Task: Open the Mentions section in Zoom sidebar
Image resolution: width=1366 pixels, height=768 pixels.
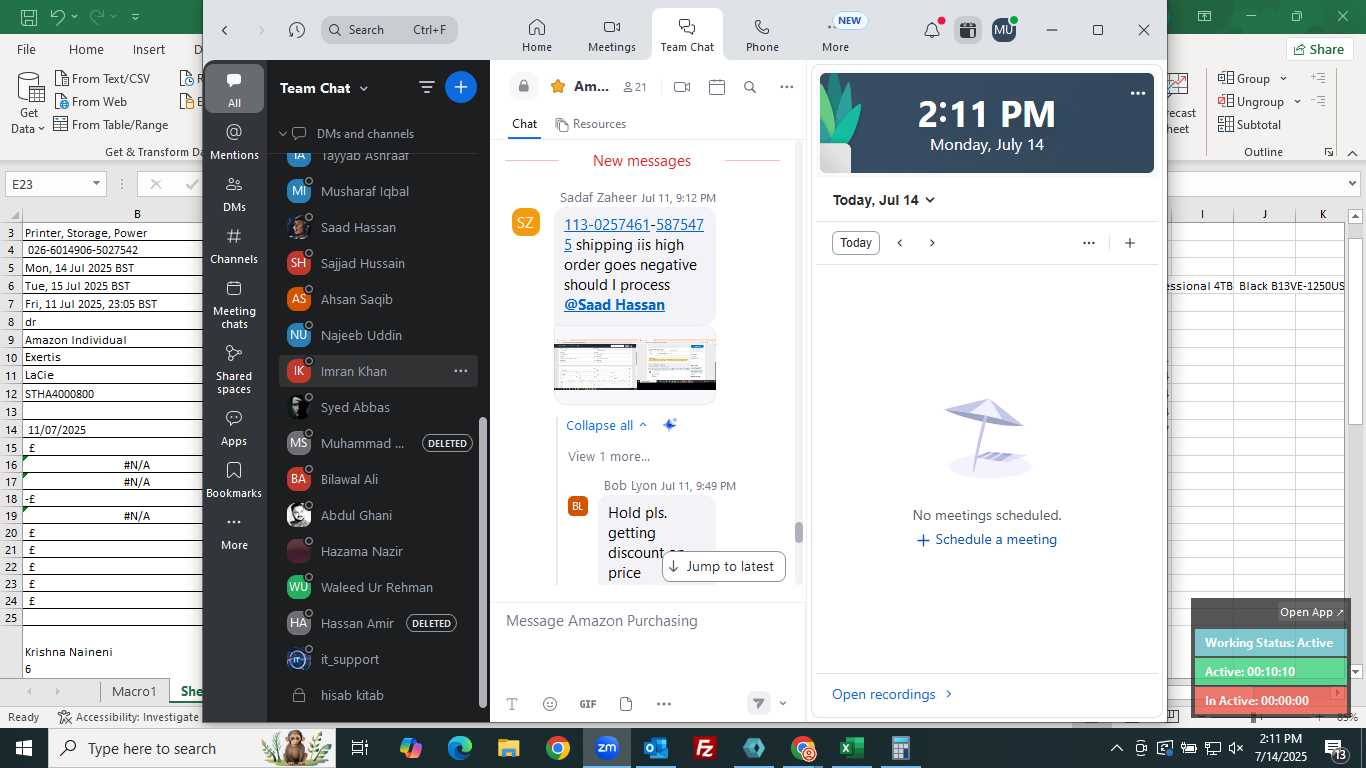Action: 234,142
